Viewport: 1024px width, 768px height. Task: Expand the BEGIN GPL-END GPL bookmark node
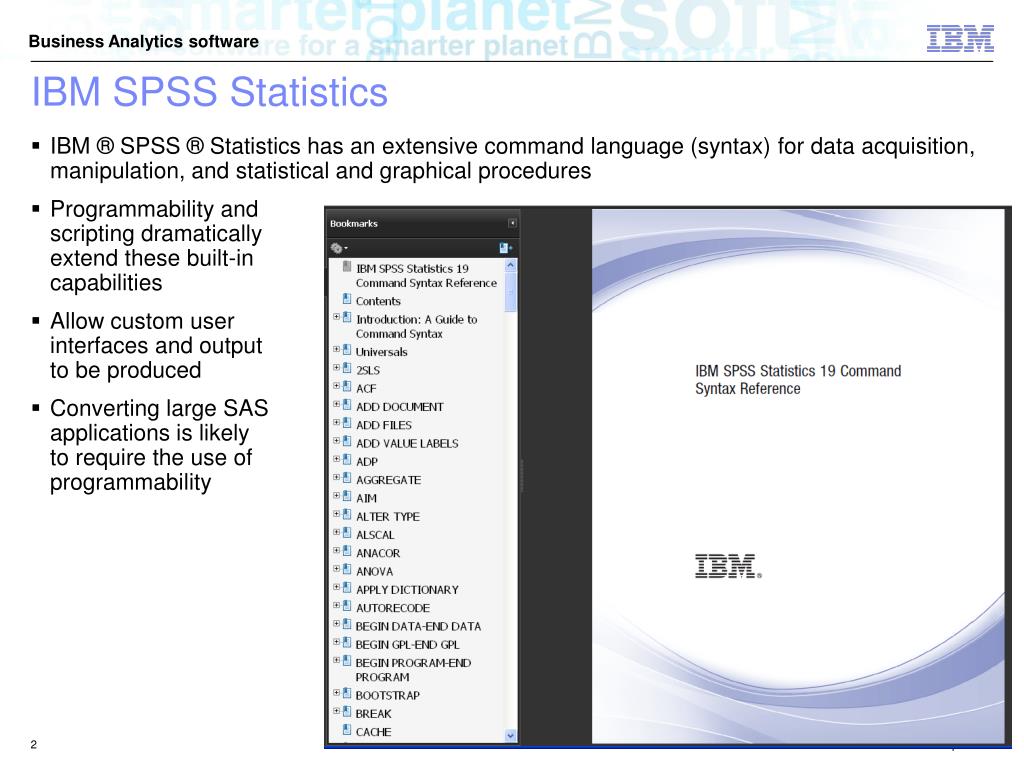336,642
